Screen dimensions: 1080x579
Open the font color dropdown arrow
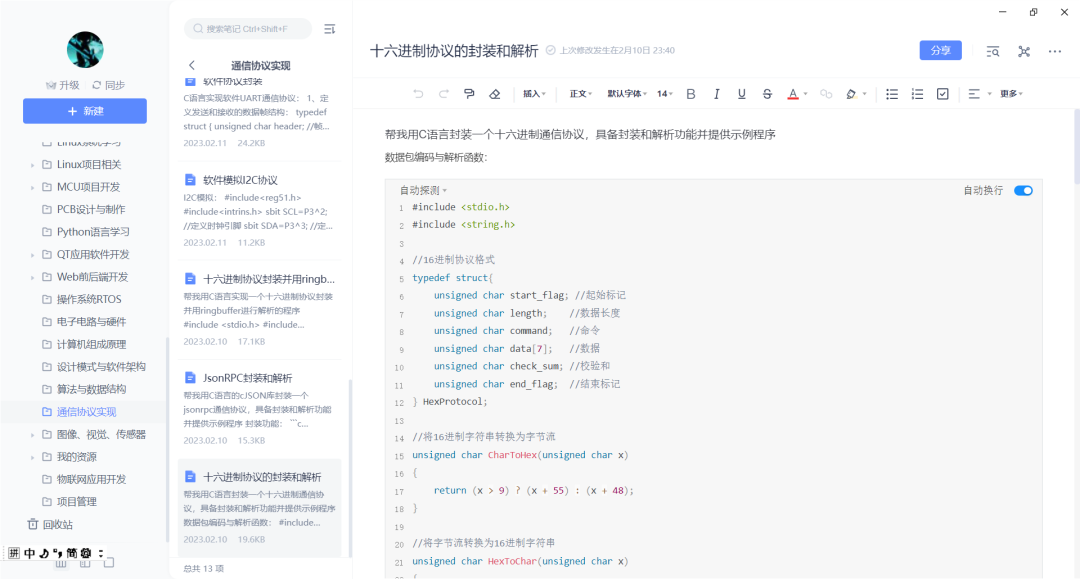pos(805,94)
